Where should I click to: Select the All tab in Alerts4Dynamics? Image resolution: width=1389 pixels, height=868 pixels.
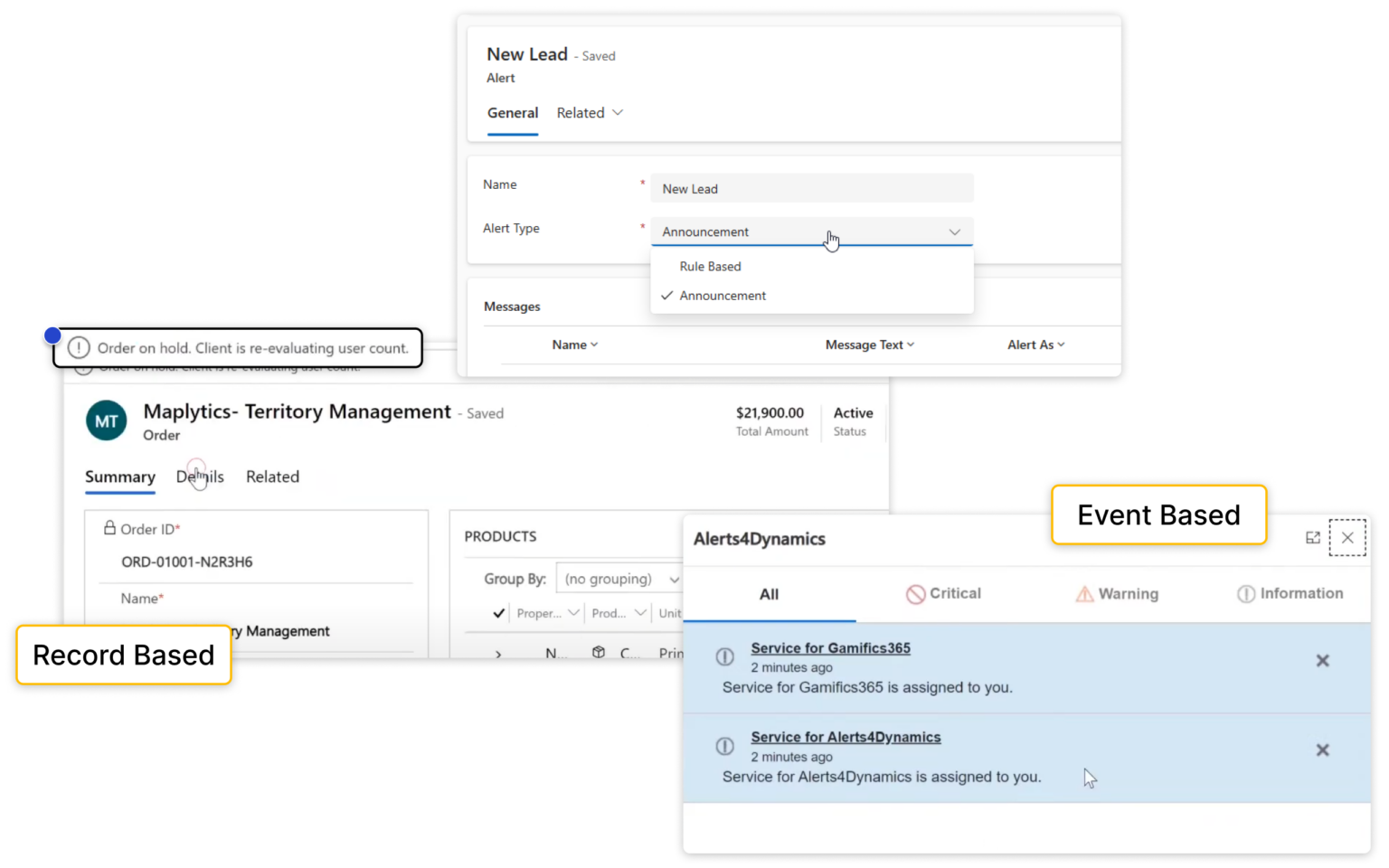[769, 594]
